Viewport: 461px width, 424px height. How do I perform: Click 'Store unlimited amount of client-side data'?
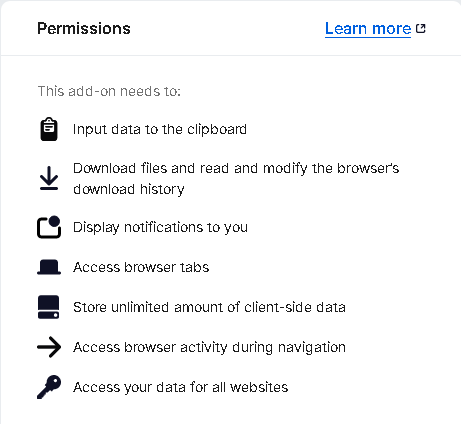209,307
